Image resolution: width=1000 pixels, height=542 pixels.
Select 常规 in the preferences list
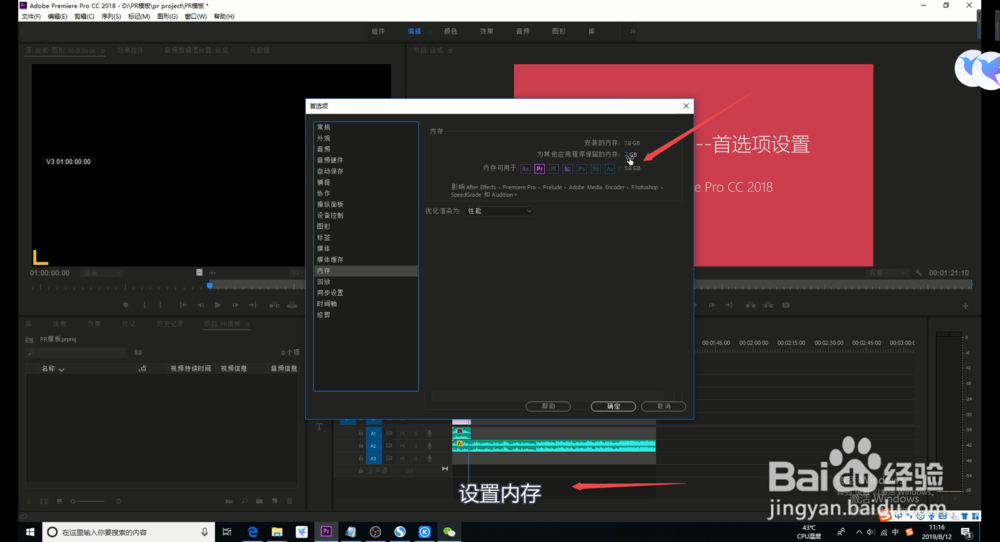pos(324,127)
